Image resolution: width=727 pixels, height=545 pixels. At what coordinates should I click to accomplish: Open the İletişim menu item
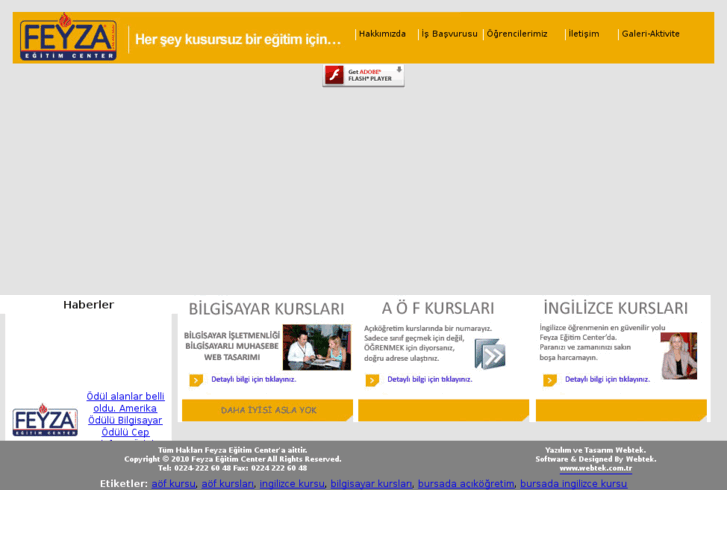584,34
